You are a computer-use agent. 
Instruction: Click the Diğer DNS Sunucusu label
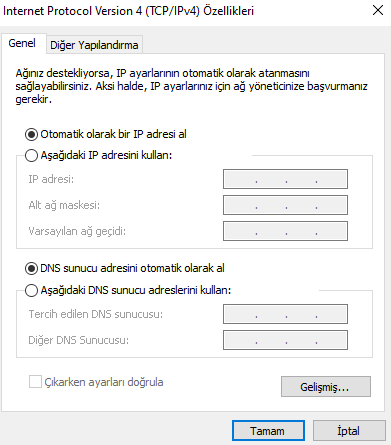point(79,340)
